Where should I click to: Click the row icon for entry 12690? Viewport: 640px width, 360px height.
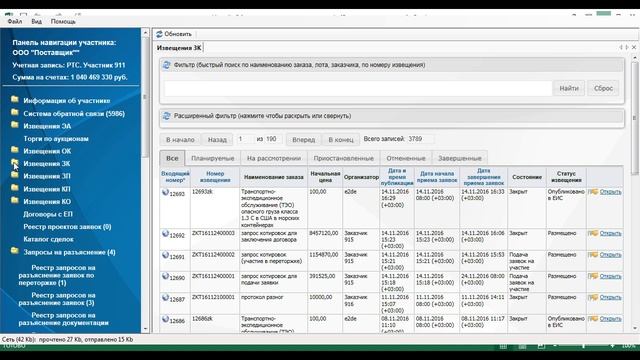coord(165,276)
